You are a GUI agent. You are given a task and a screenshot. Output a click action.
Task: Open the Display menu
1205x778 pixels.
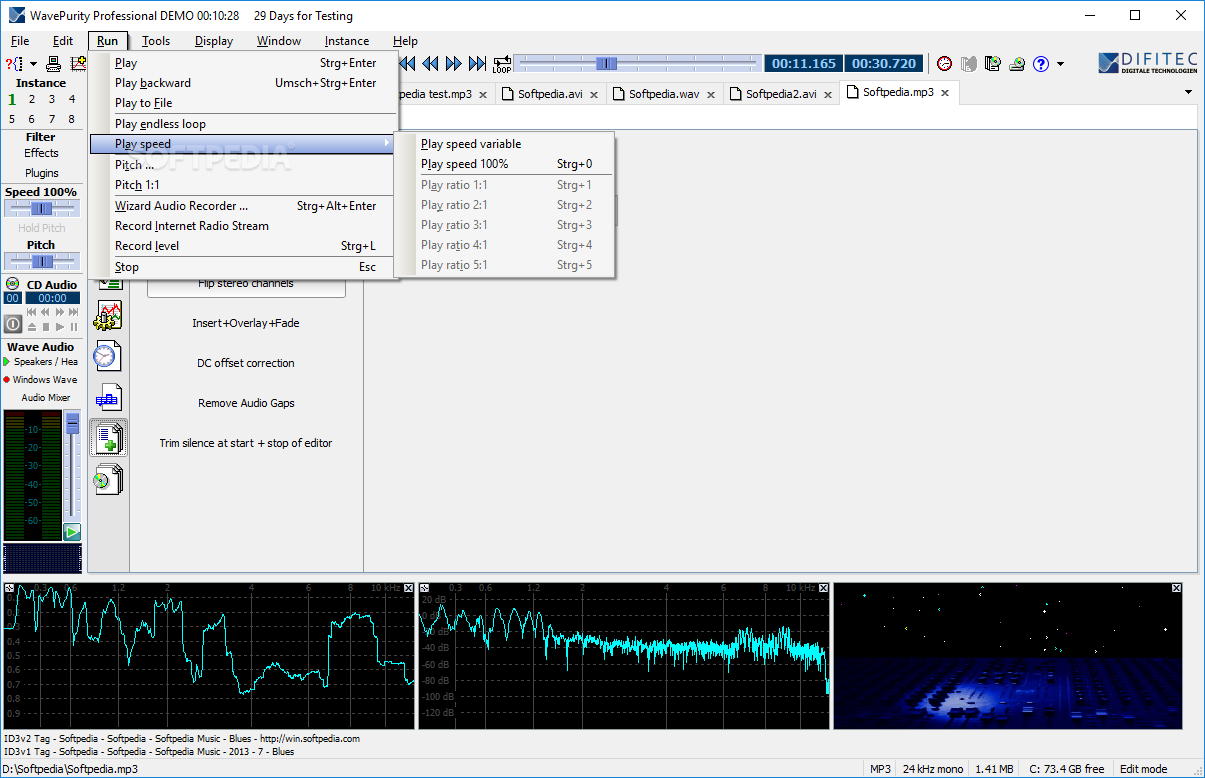click(214, 41)
